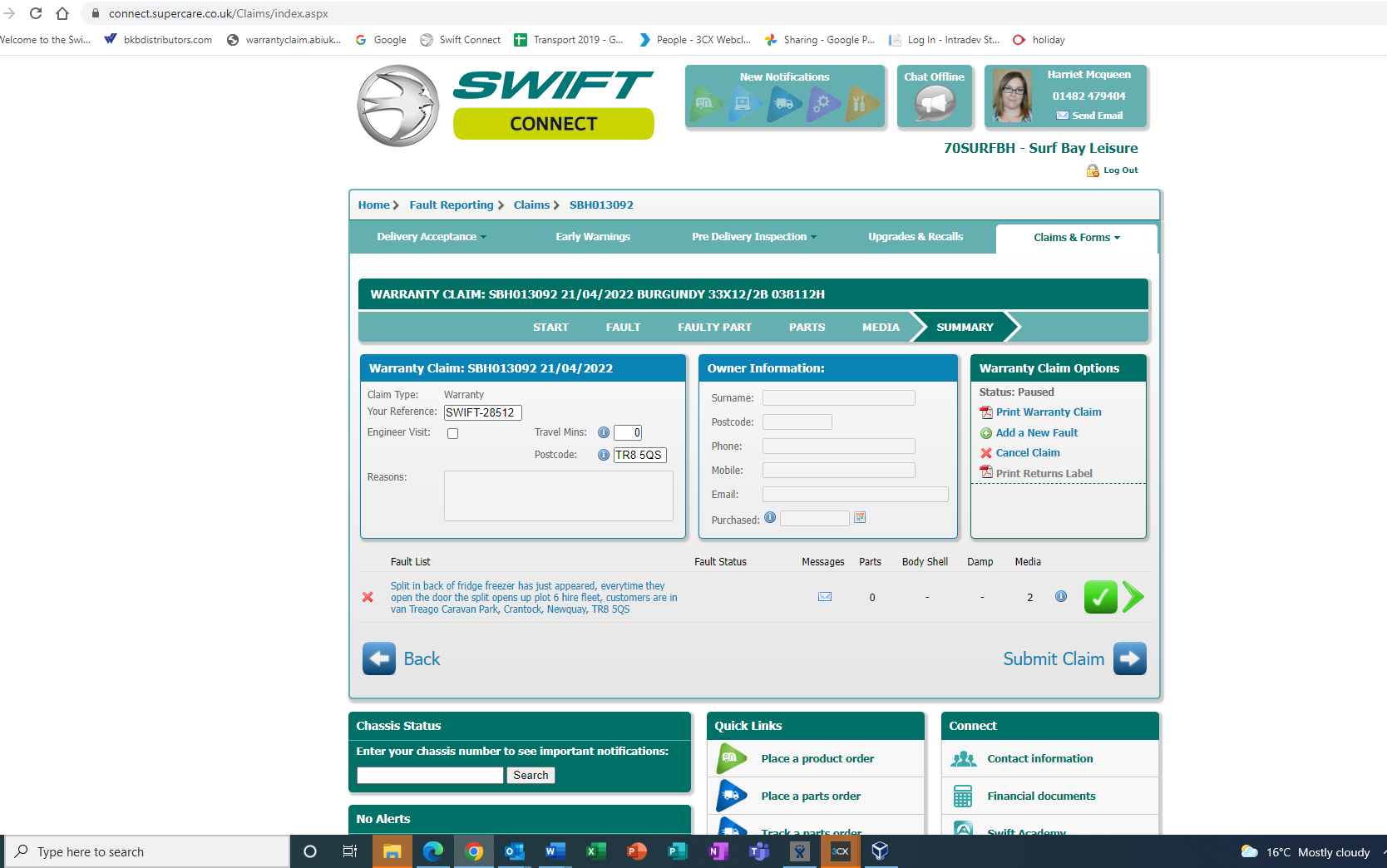Go to the FAULT claim step

(x=623, y=328)
